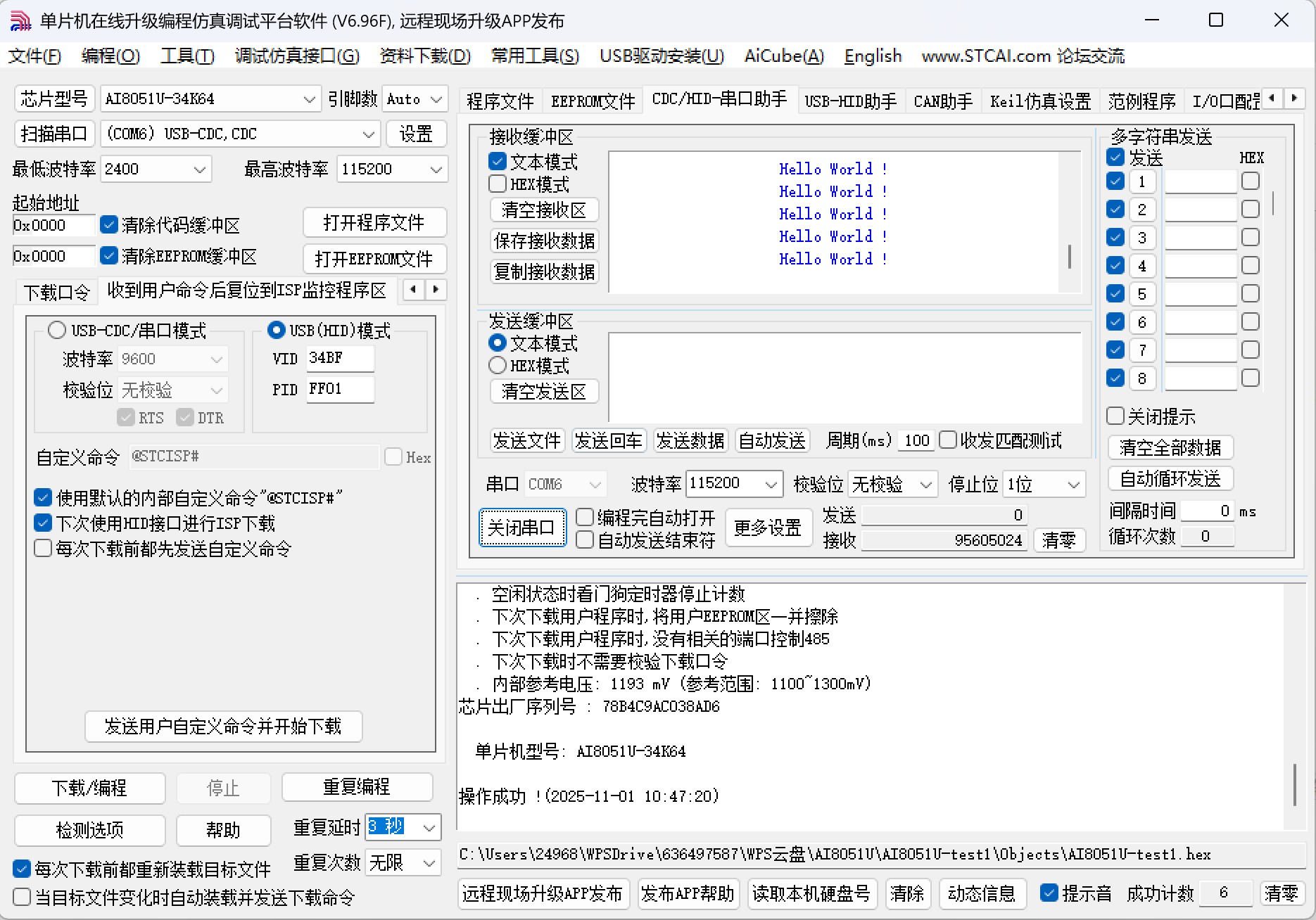Screen dimensions: 1316x920
Task: Click the left arrow beside I/O口配置 tab
Action: click(1273, 98)
